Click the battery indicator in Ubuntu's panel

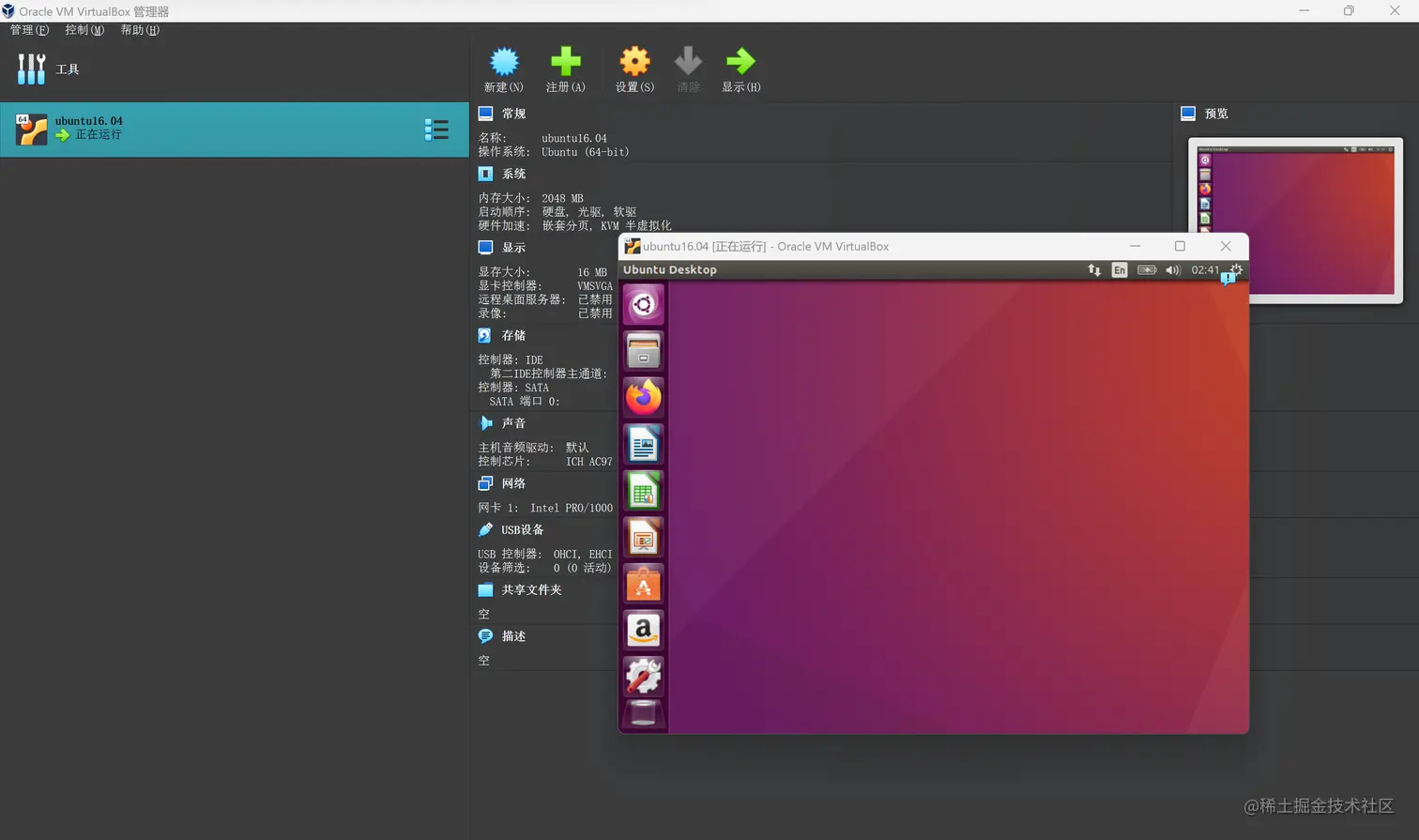1147,270
